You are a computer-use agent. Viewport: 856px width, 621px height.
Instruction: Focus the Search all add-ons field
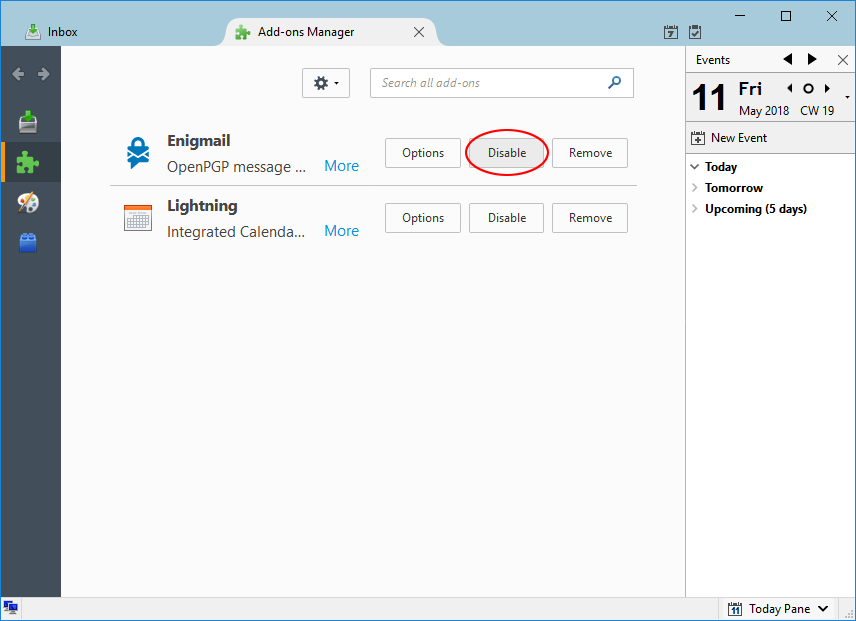(x=502, y=83)
